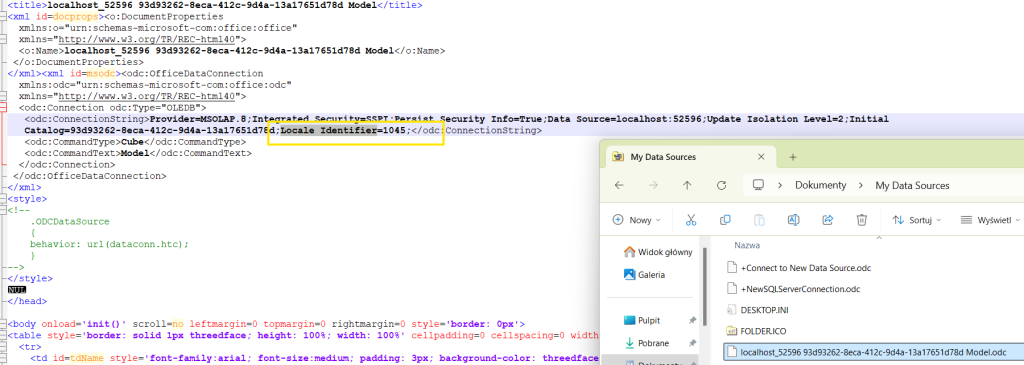Select the file +NewSQLServerConnection.odc
Viewport: 1024px width, 365px height.
(802, 289)
